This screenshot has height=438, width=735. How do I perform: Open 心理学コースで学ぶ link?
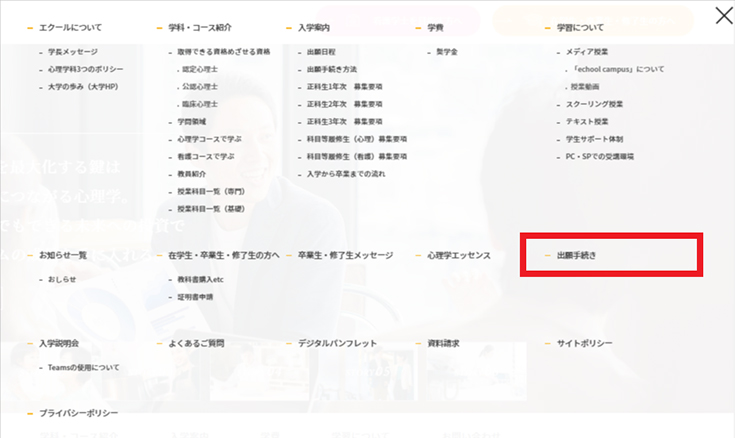point(210,139)
